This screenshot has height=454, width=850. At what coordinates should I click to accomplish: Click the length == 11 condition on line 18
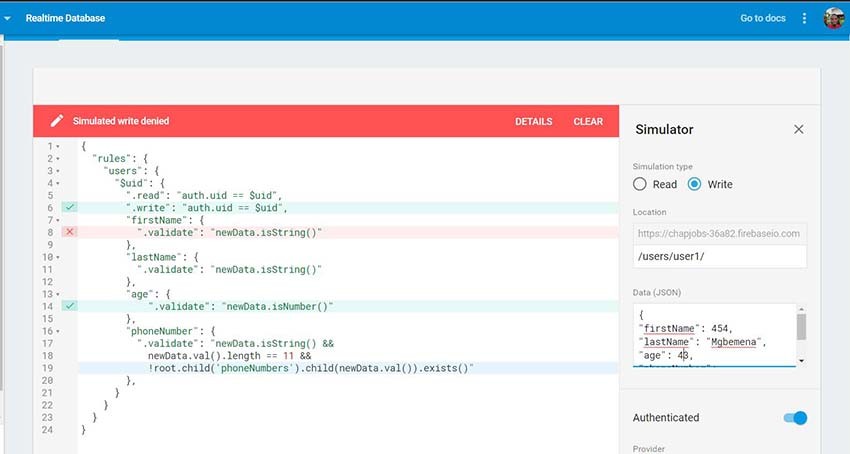coord(229,356)
